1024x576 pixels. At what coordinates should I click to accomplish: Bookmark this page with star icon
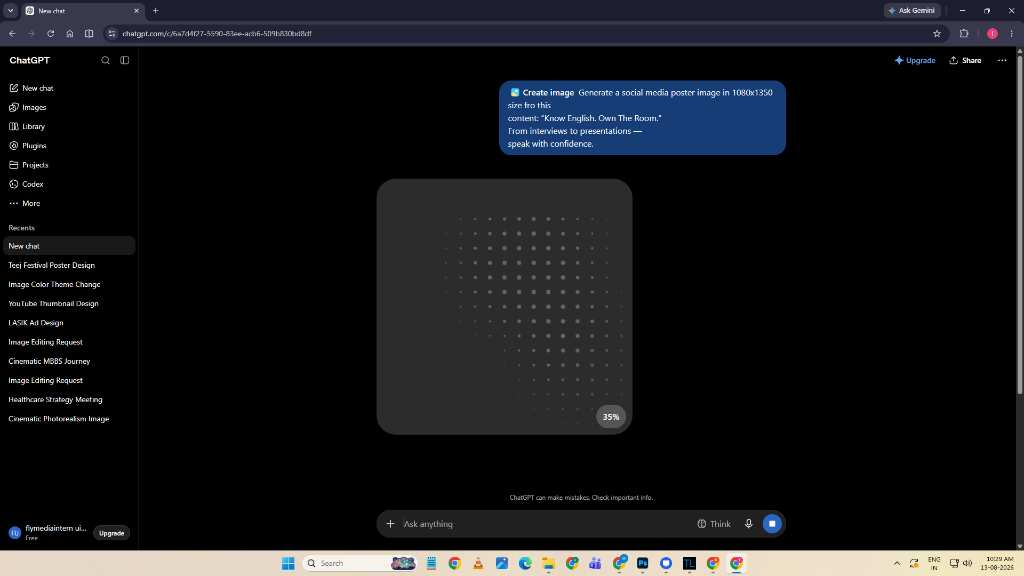(x=936, y=33)
